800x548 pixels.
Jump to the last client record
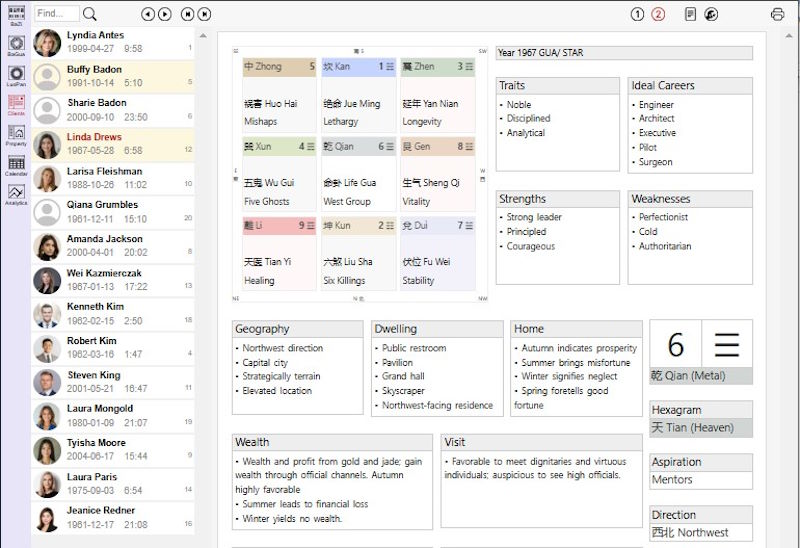coord(204,14)
